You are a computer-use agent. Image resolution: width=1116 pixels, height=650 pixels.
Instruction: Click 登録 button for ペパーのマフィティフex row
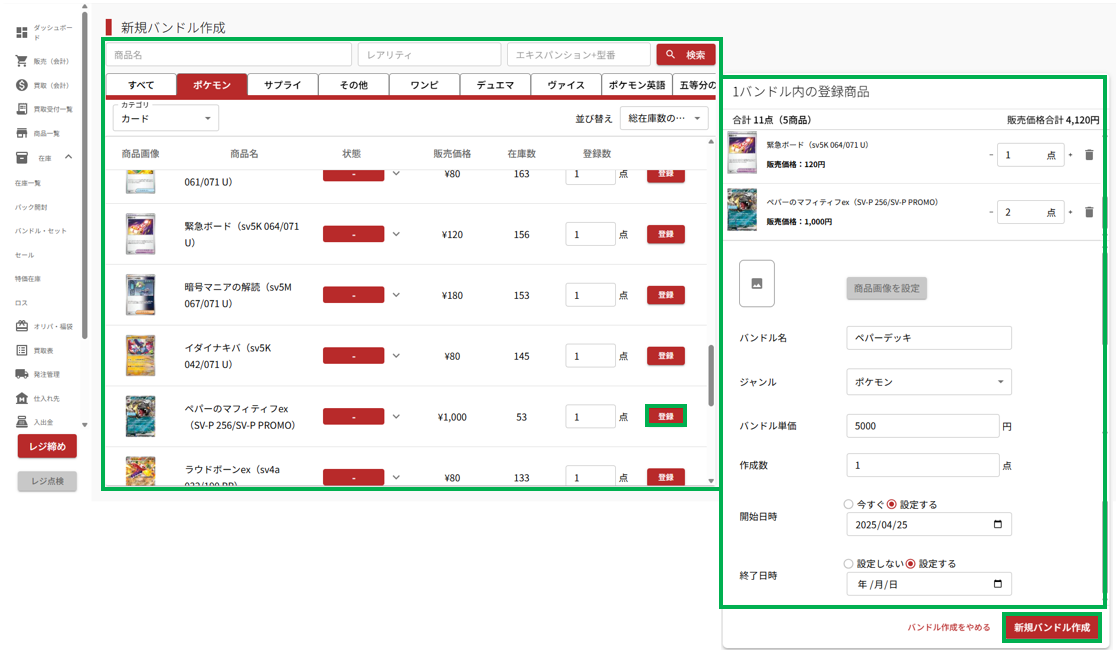[666, 416]
